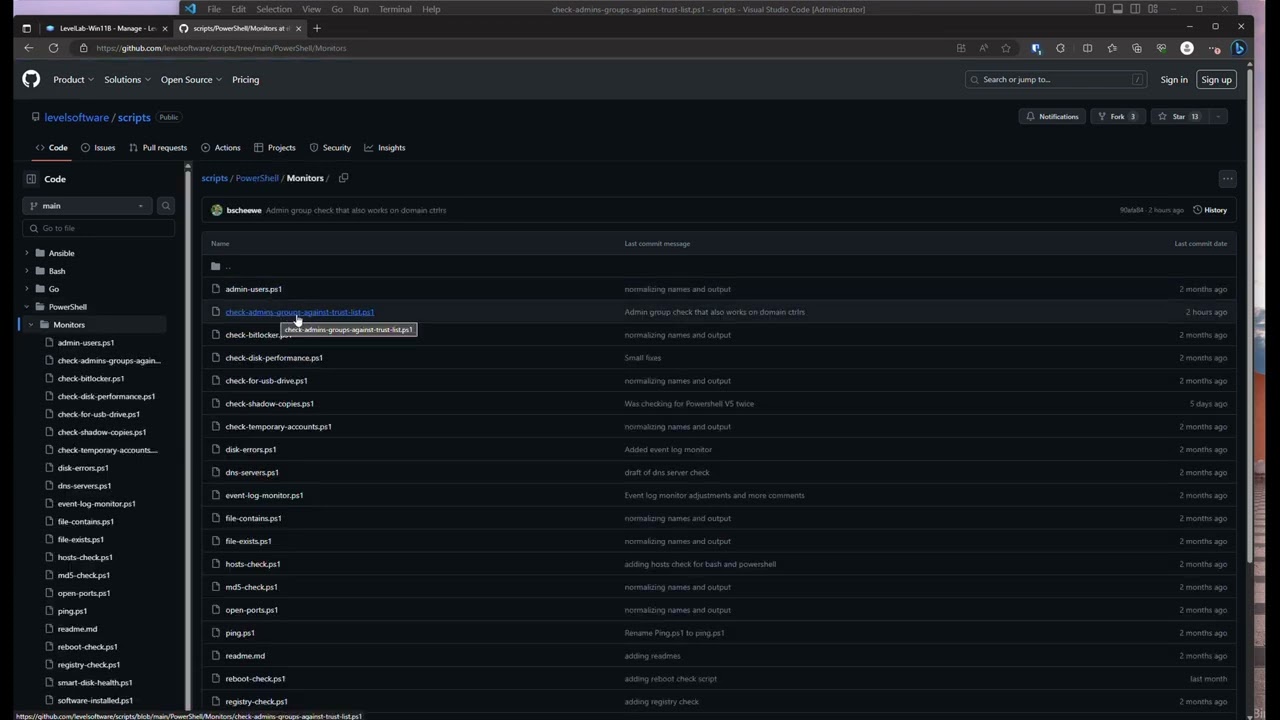Expand the Go folder in tree
Screen dimensions: 1280x720
coord(27,289)
